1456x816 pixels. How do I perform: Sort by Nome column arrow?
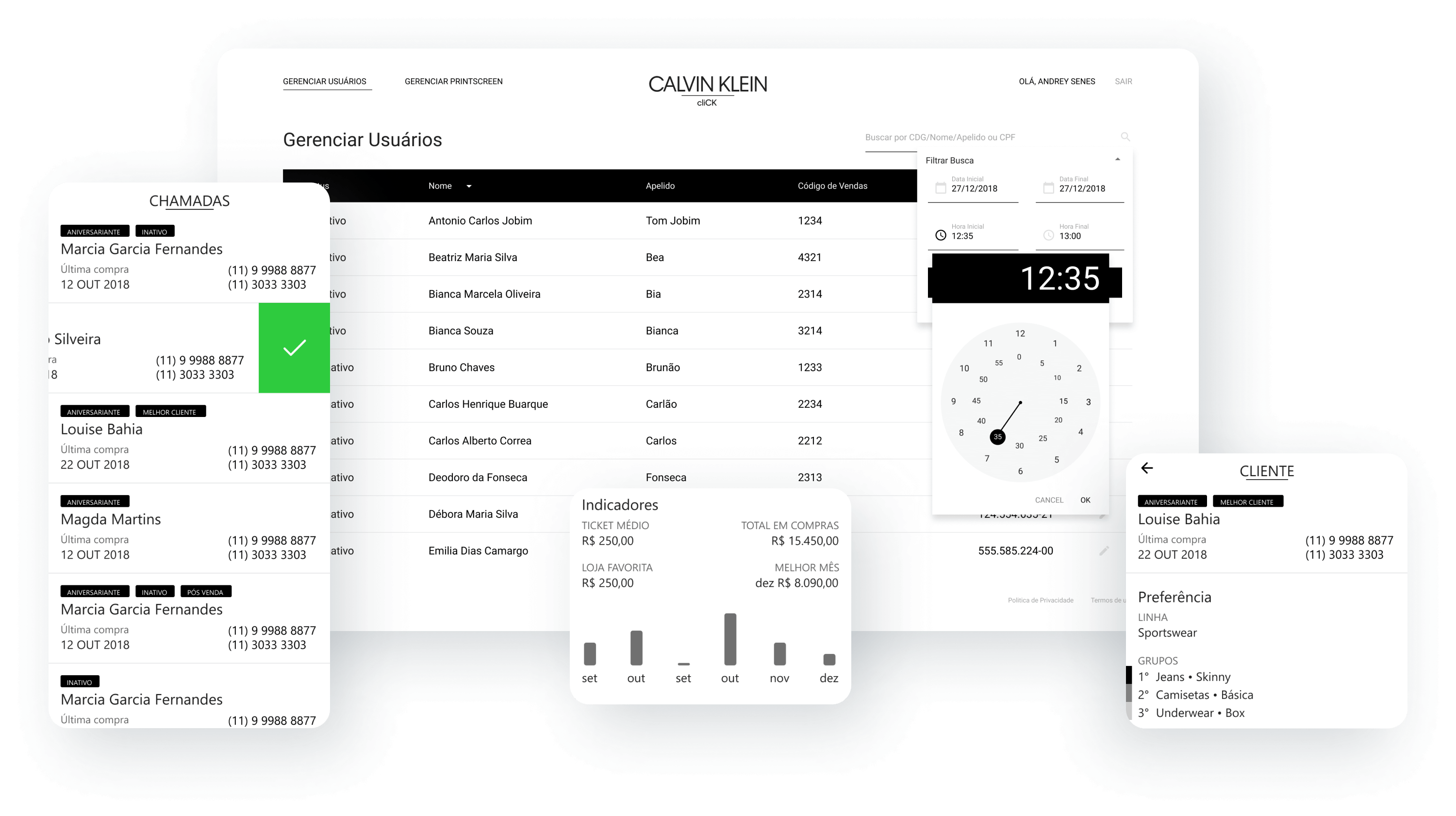click(468, 186)
